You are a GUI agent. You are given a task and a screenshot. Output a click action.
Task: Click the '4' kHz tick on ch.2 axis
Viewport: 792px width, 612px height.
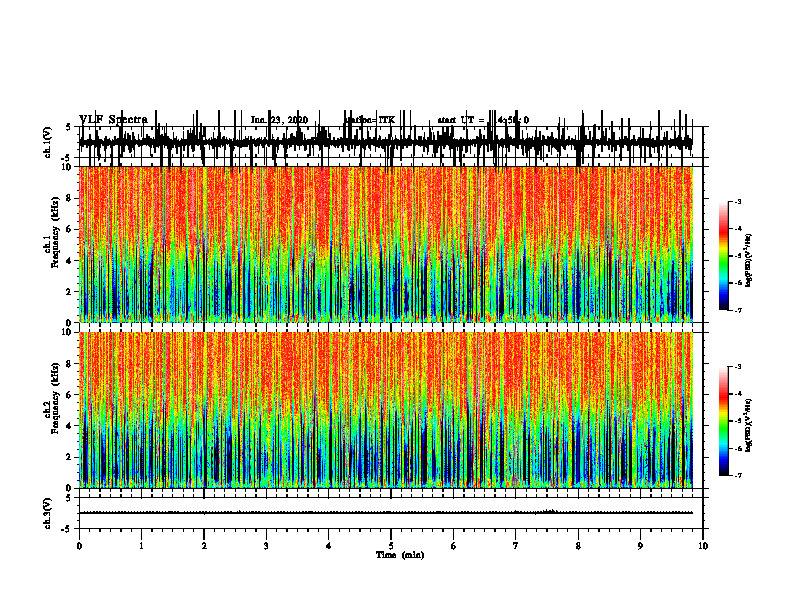[x=70, y=426]
